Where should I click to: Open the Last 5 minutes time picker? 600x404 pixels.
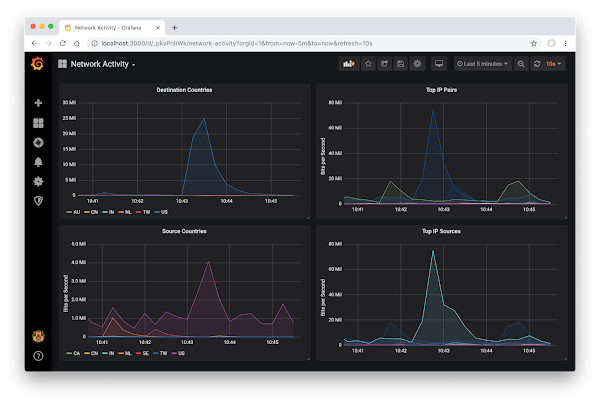pyautogui.click(x=482, y=64)
